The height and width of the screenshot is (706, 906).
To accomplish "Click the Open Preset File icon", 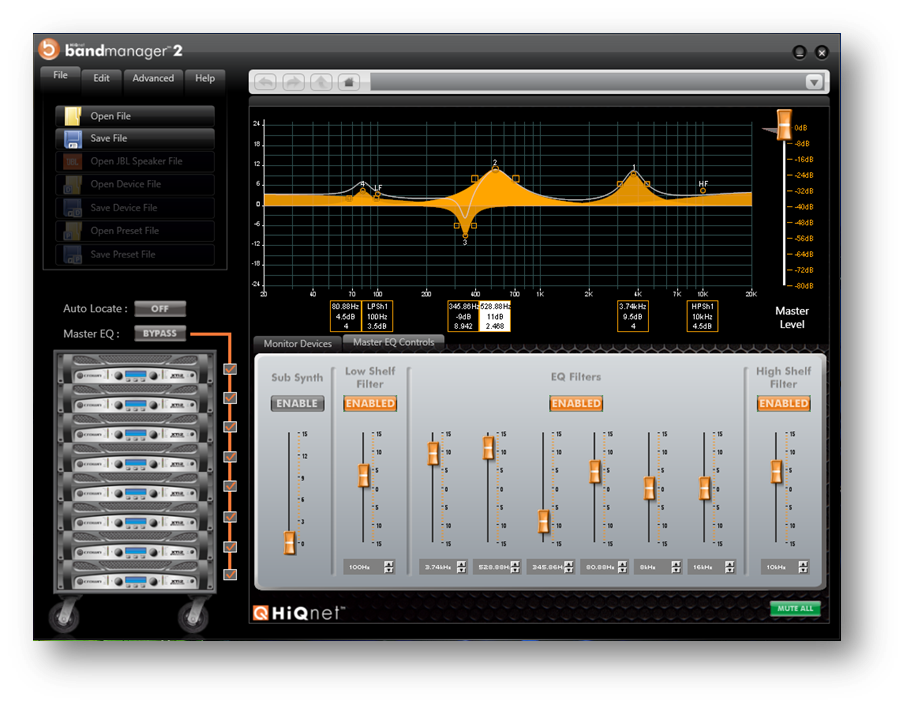I will 72,230.
